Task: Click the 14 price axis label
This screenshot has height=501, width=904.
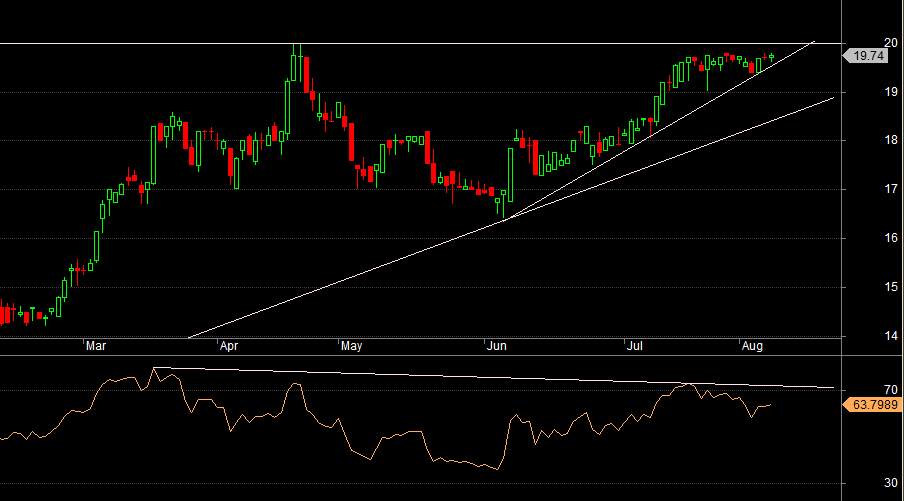Action: pos(891,336)
